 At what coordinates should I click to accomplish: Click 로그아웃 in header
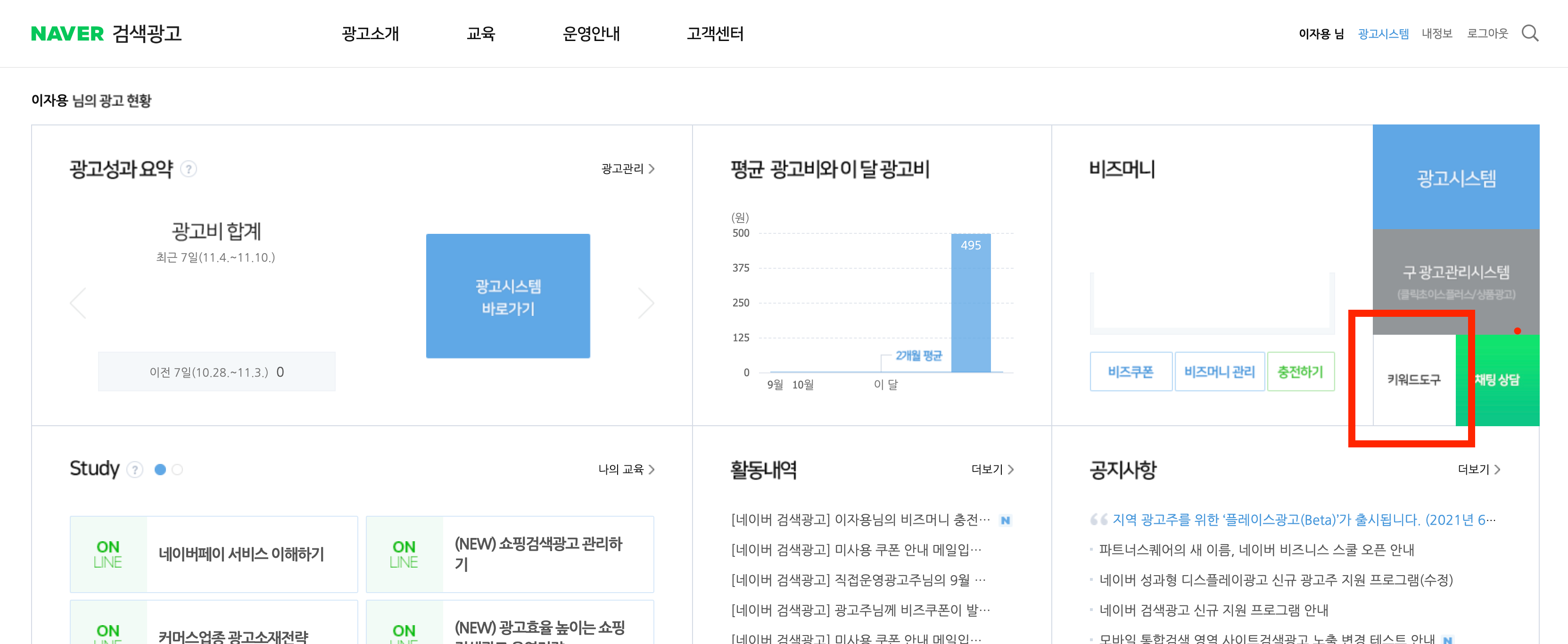(1487, 33)
